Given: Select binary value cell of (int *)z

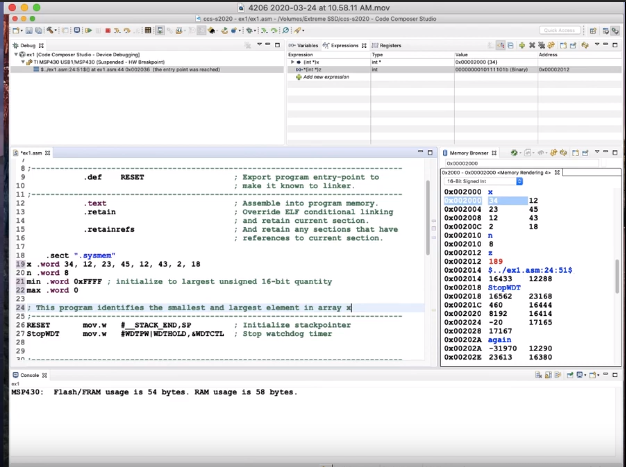Looking at the screenshot, I should [491, 69].
